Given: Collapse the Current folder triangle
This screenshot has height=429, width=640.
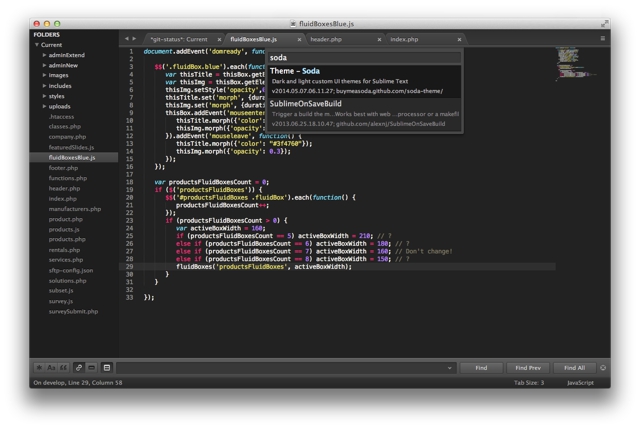Looking at the screenshot, I should (x=37, y=45).
